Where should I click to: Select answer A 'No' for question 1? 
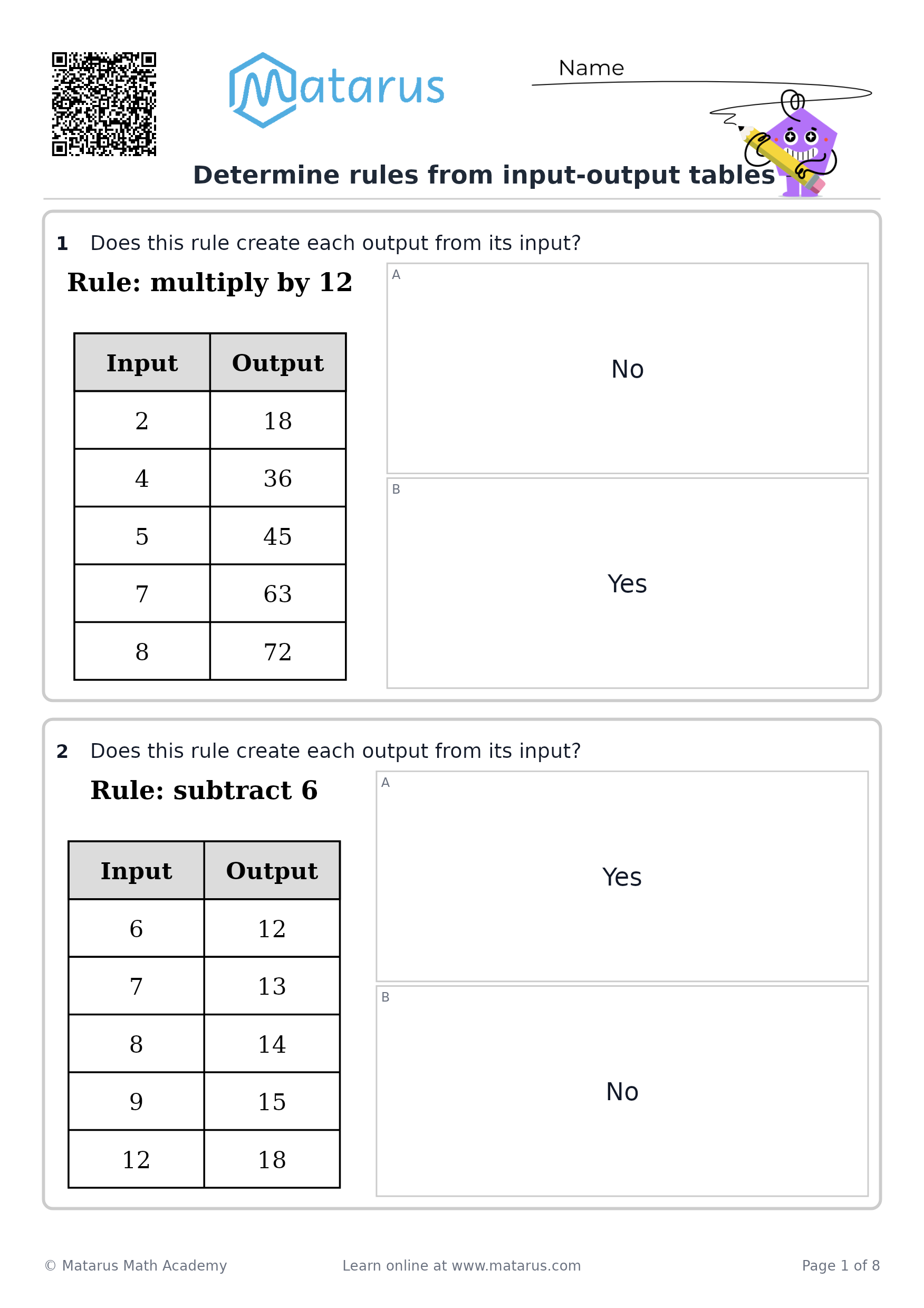click(627, 368)
